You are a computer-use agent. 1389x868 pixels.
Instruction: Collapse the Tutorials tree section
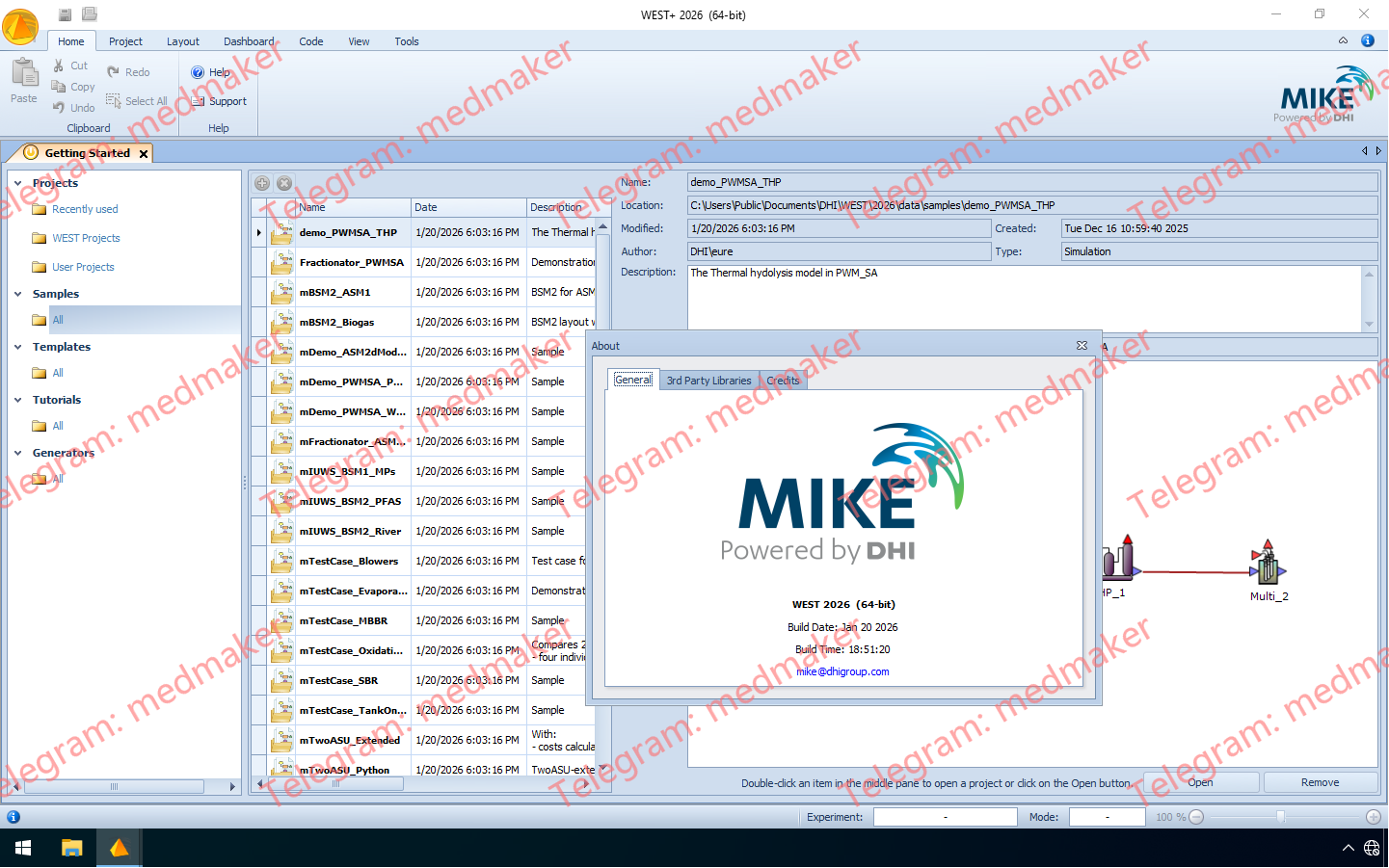18,400
